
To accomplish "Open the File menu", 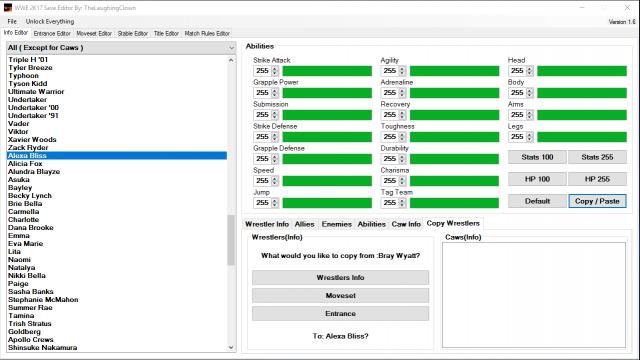I will pyautogui.click(x=12, y=21).
